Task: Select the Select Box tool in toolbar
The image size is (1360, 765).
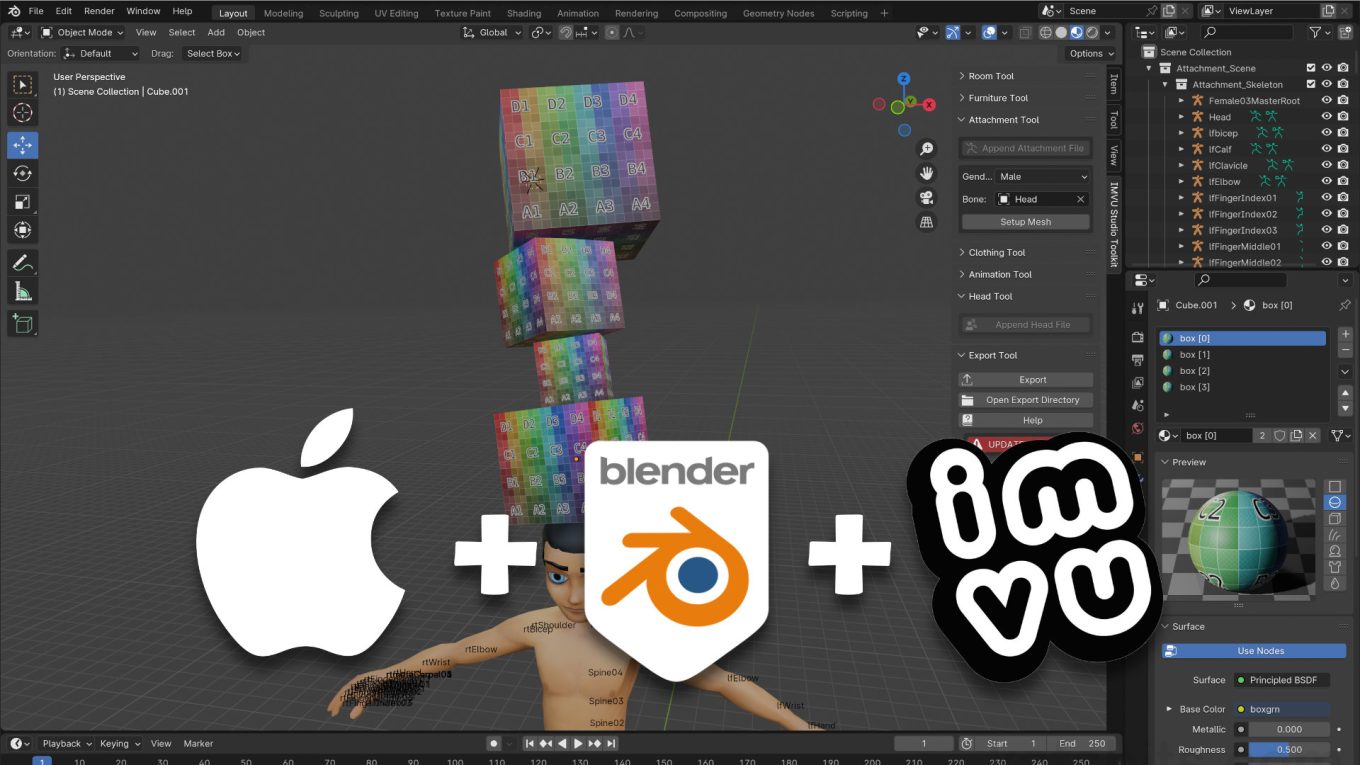Action: pos(22,85)
